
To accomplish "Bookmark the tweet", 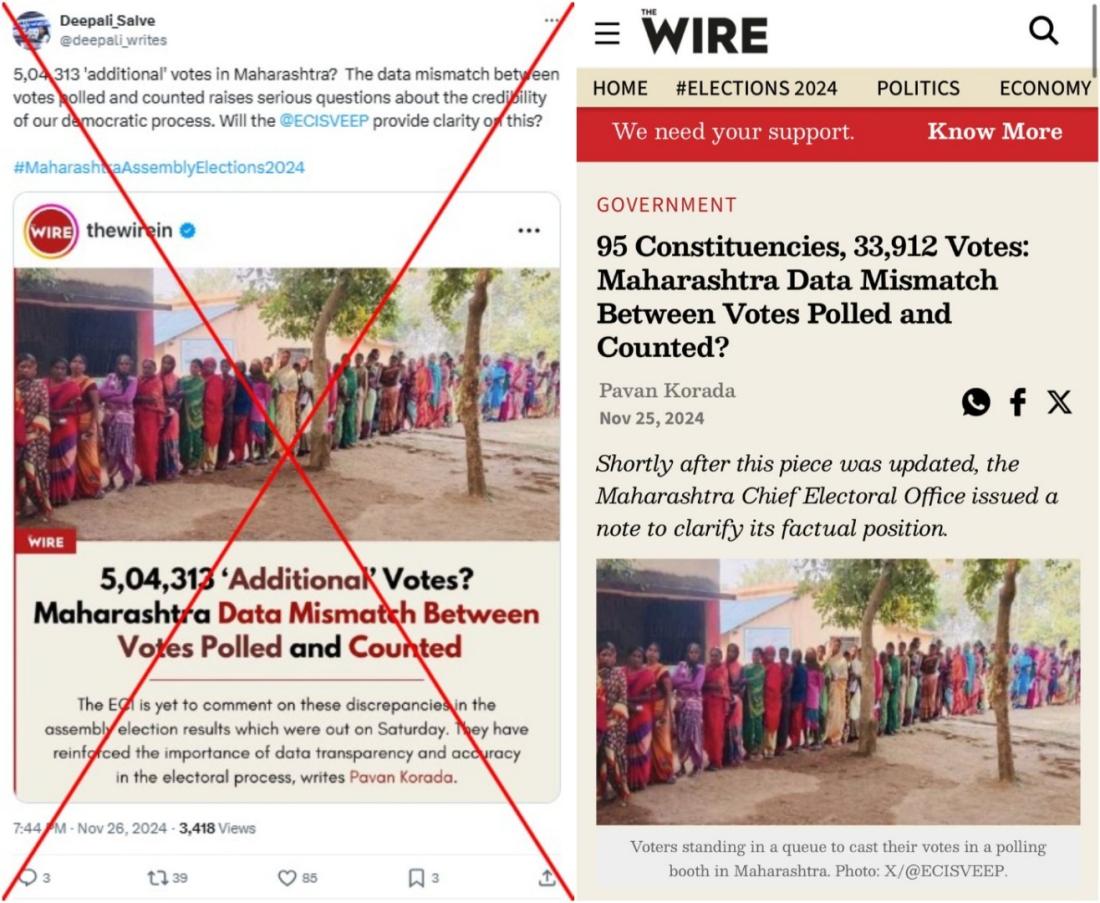I will (416, 877).
